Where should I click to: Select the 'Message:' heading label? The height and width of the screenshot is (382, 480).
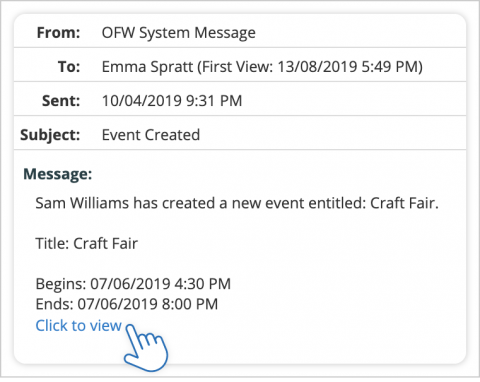pyautogui.click(x=58, y=174)
